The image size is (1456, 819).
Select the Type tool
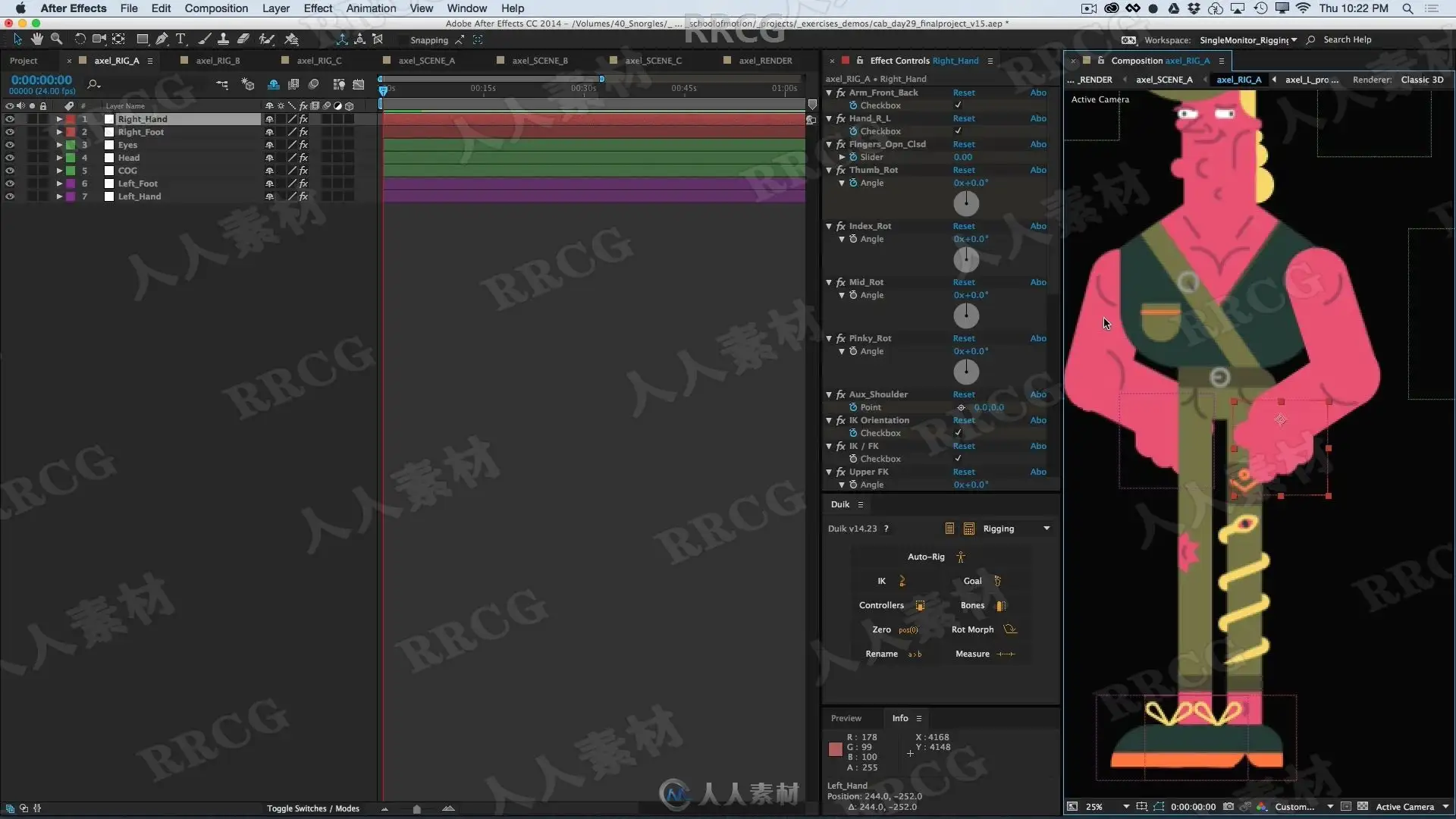point(180,39)
